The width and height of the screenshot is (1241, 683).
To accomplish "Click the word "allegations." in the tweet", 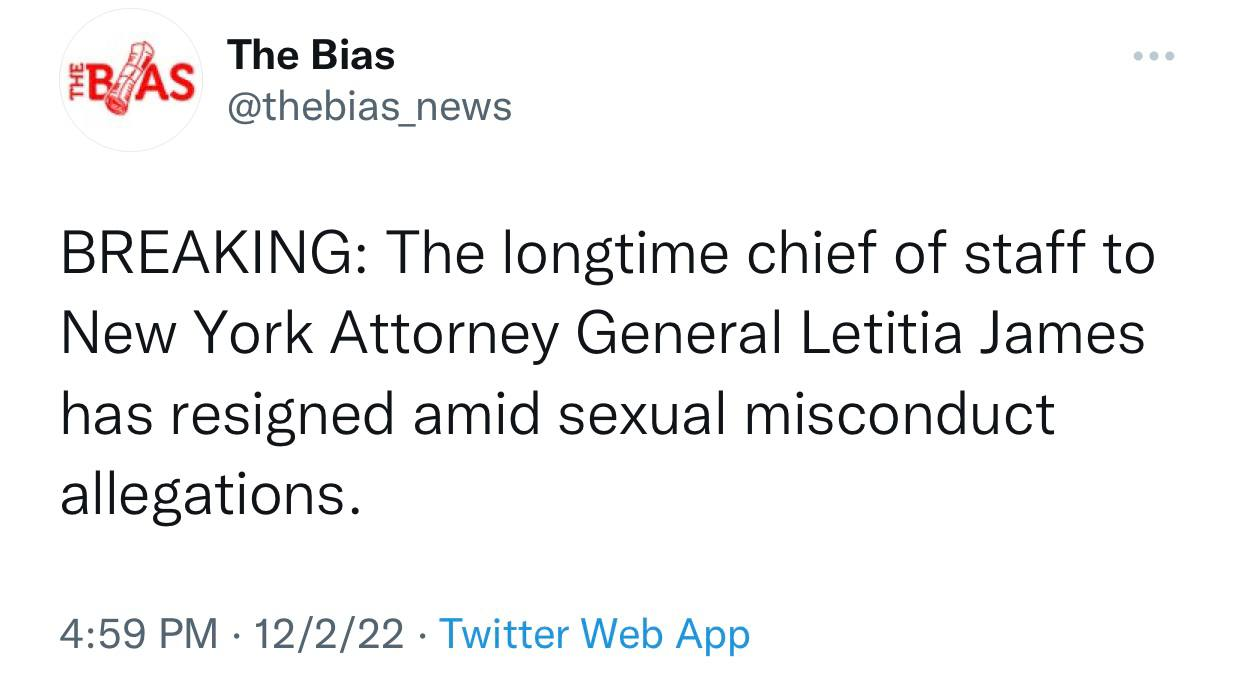I will click(x=209, y=495).
